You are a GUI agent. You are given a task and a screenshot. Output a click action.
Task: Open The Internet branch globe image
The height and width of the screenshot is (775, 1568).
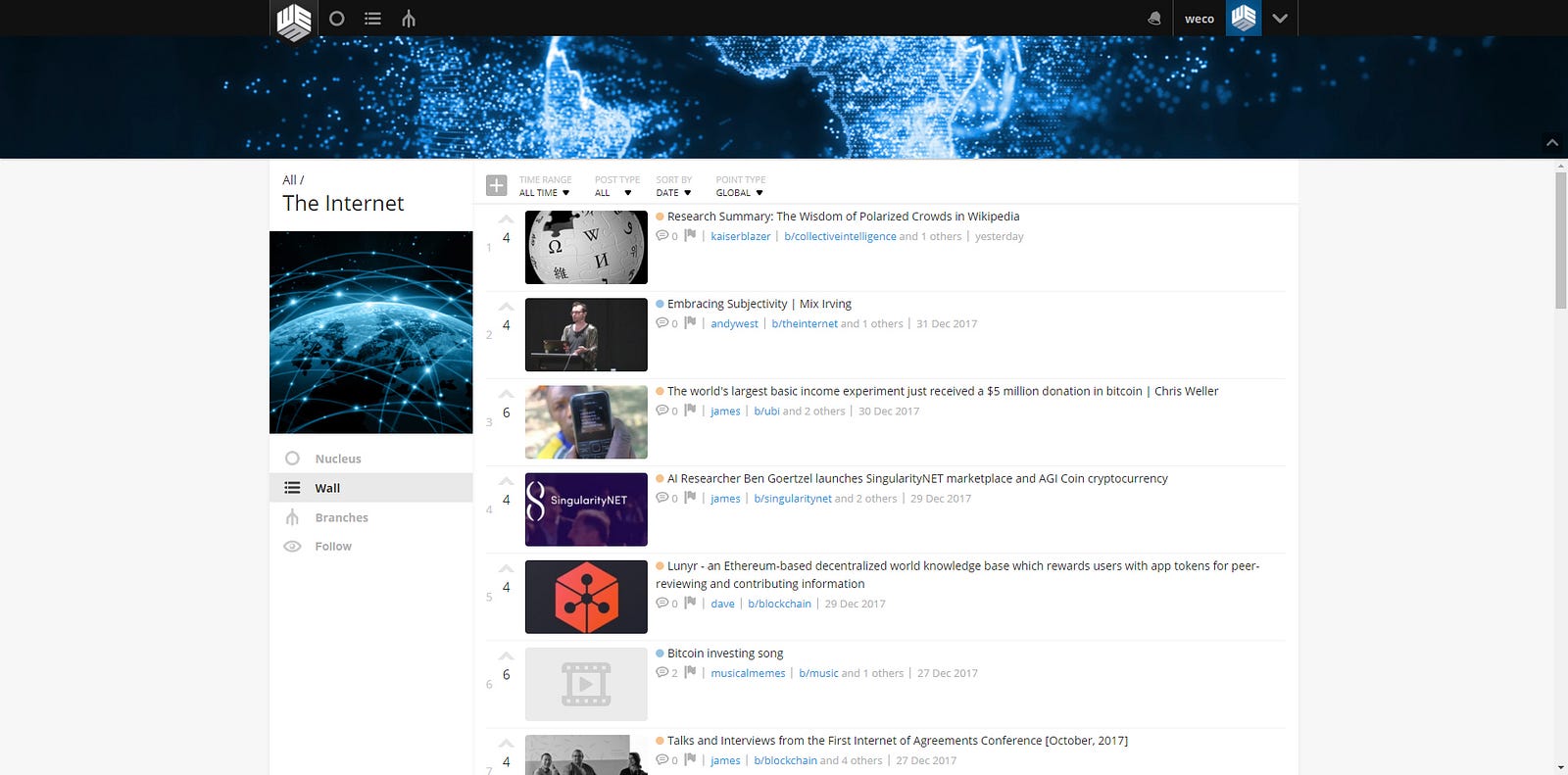click(371, 332)
